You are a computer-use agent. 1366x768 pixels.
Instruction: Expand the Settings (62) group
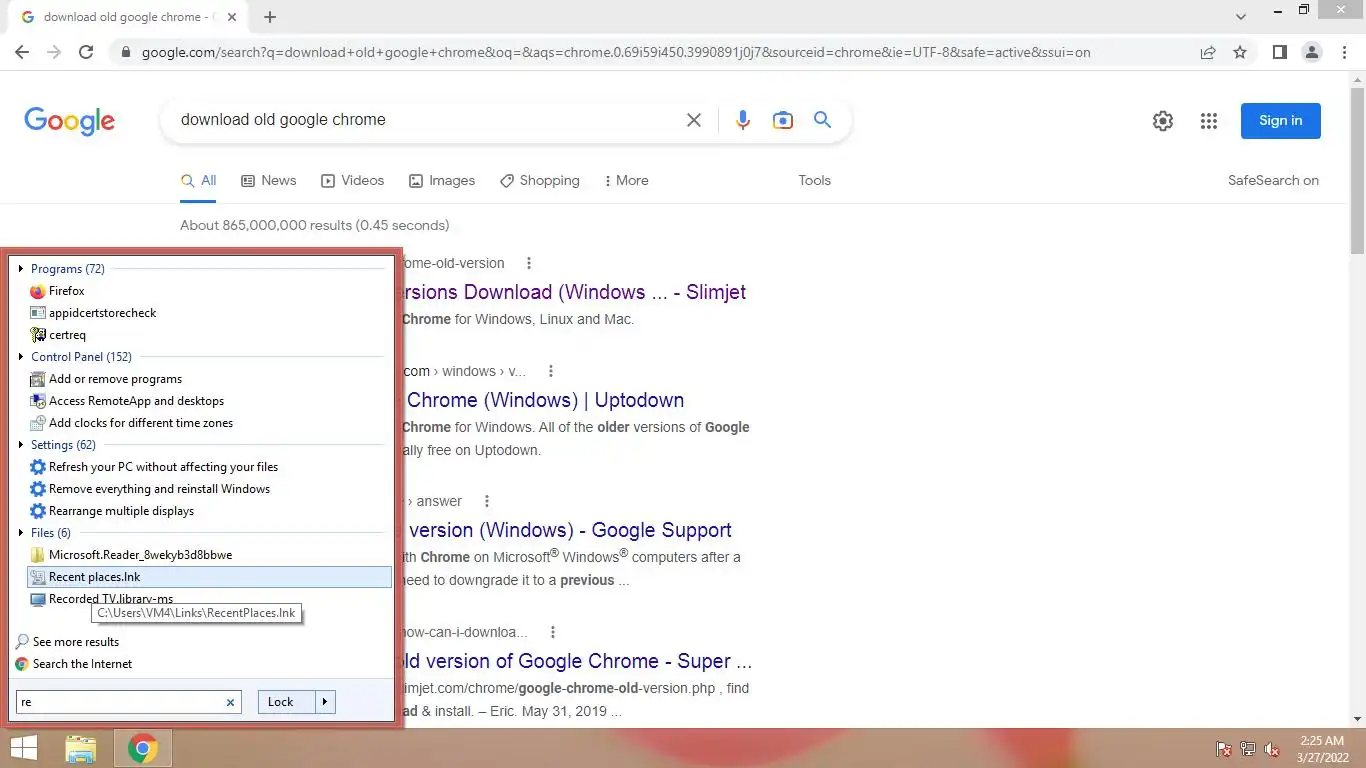click(x=21, y=445)
